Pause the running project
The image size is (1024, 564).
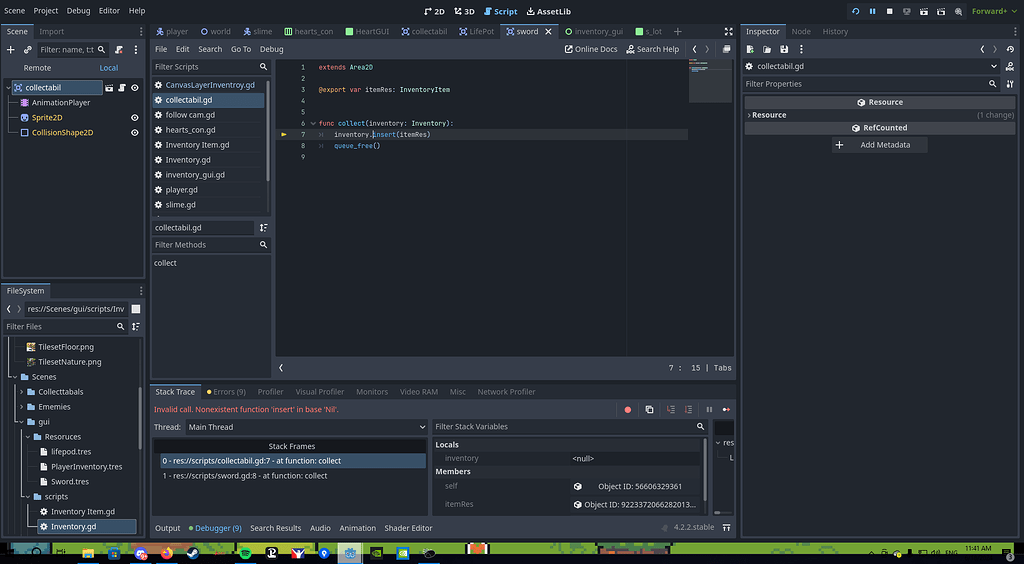tap(872, 12)
